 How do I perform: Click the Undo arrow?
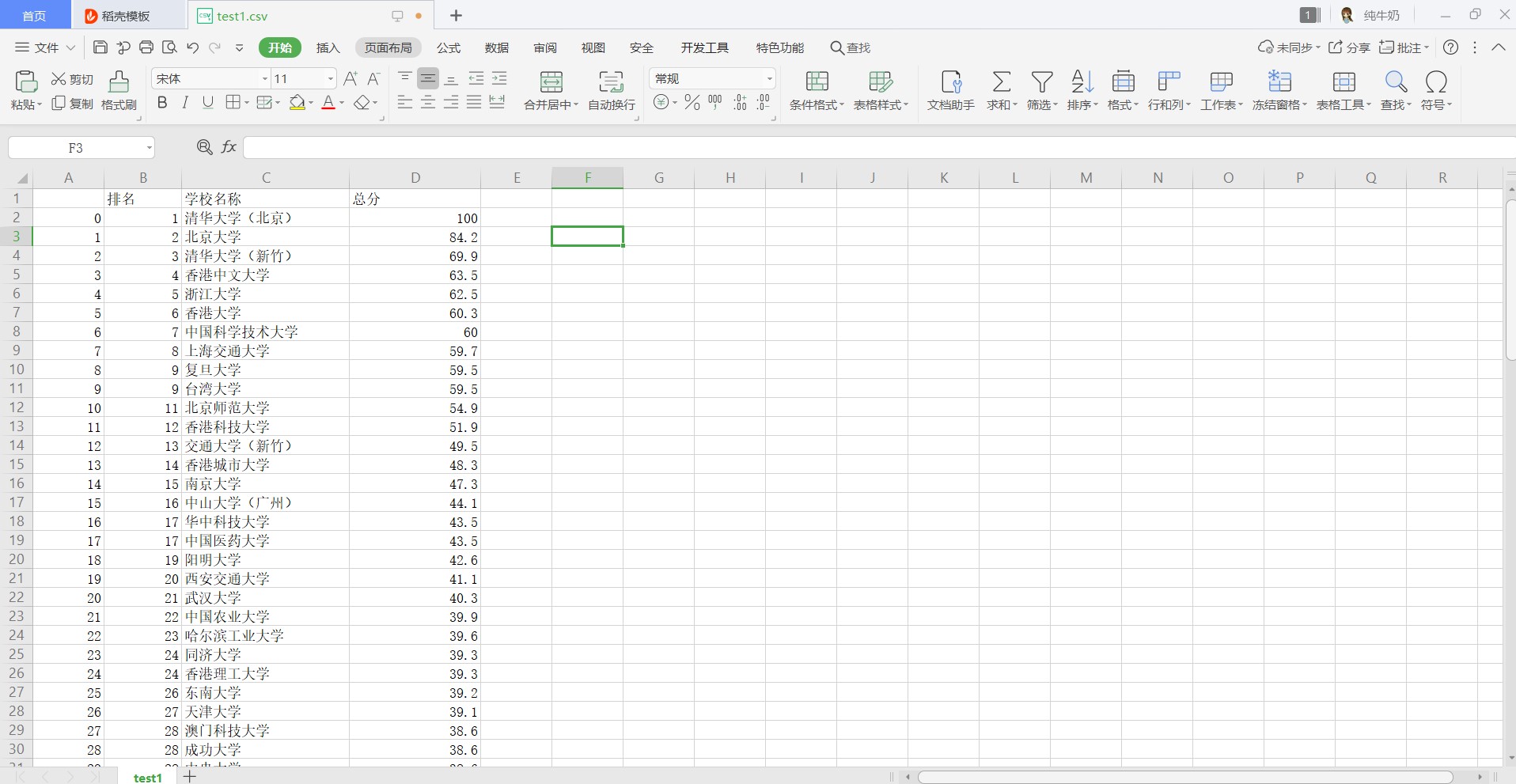pyautogui.click(x=192, y=47)
